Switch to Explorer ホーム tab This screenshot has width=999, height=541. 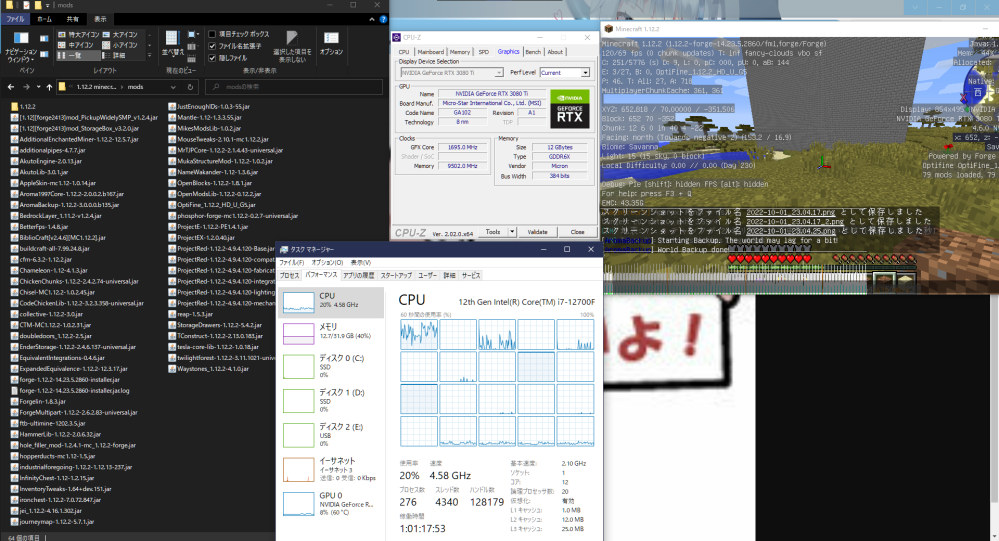[x=45, y=19]
